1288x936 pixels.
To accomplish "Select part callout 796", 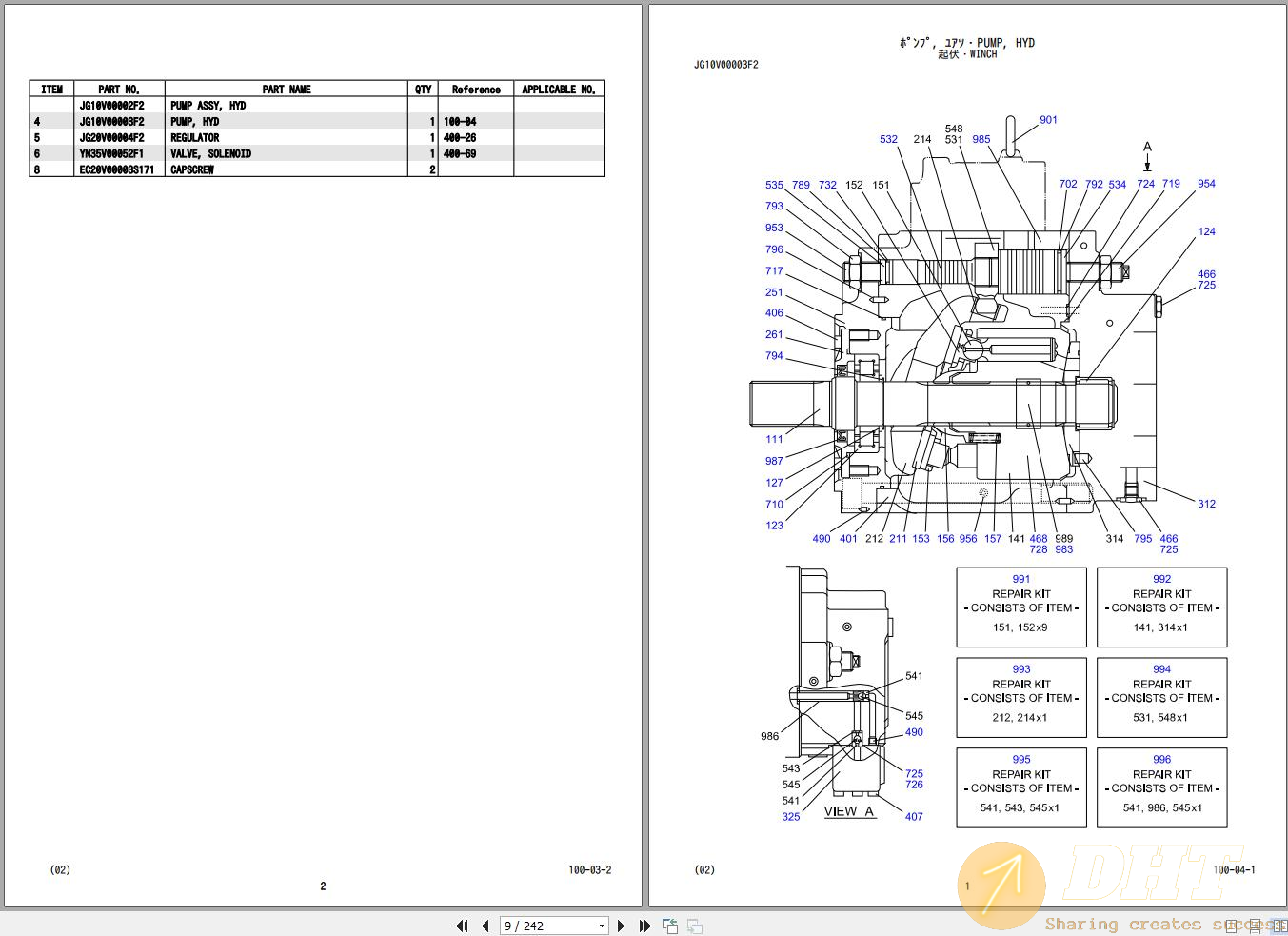I will [774, 249].
